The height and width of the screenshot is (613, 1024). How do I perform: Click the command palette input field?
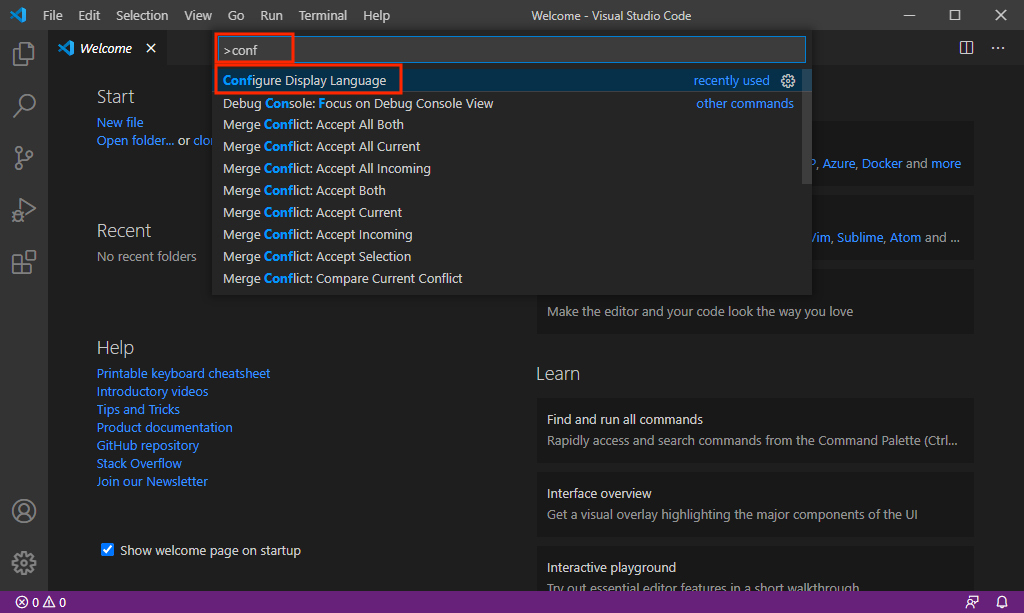pos(511,50)
